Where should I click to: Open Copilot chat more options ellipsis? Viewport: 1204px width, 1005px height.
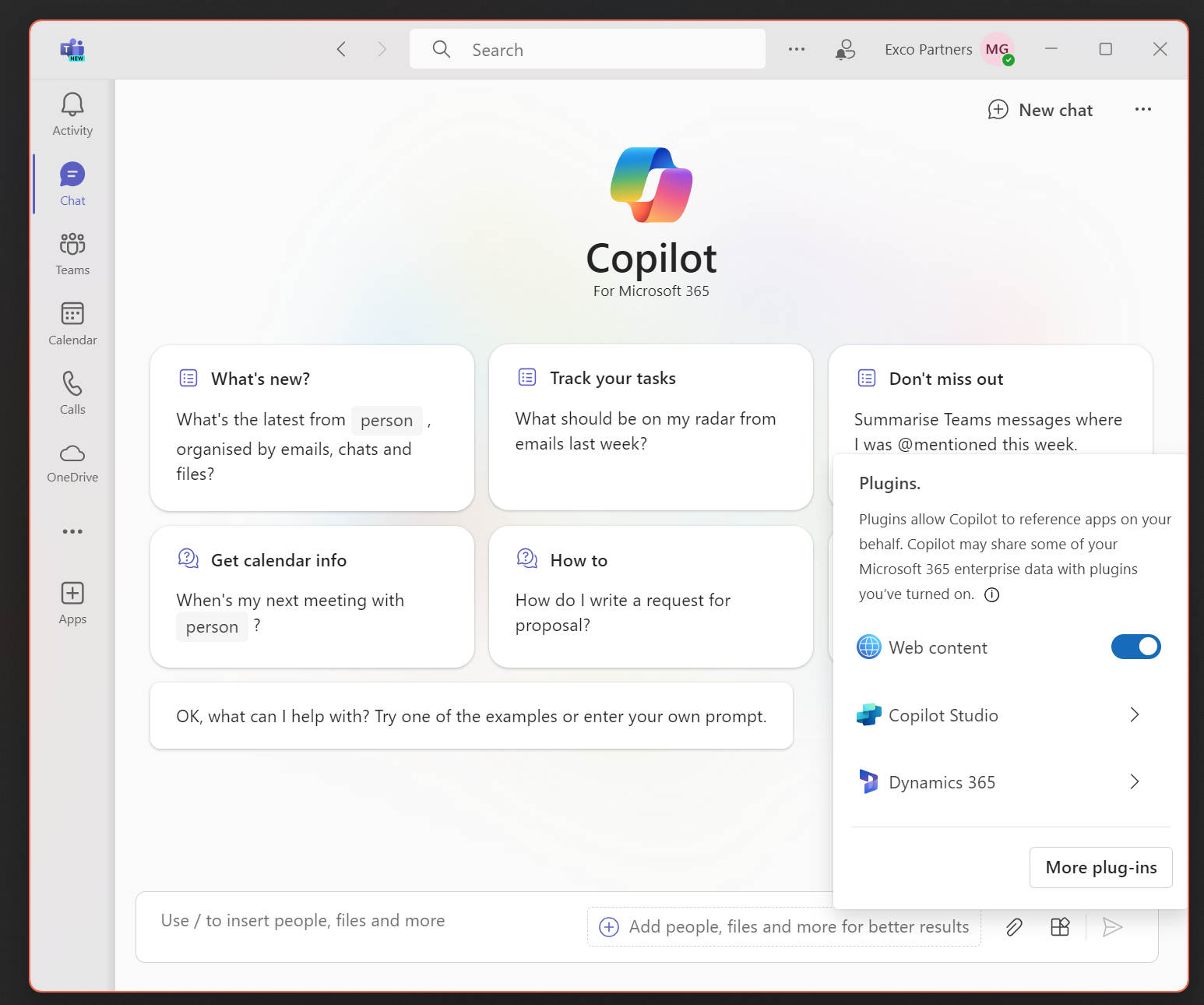1143,109
